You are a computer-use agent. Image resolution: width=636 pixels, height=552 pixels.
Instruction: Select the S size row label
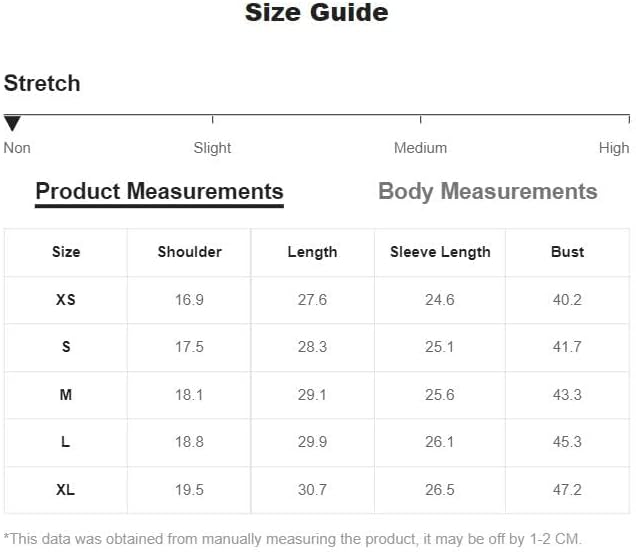click(x=66, y=347)
